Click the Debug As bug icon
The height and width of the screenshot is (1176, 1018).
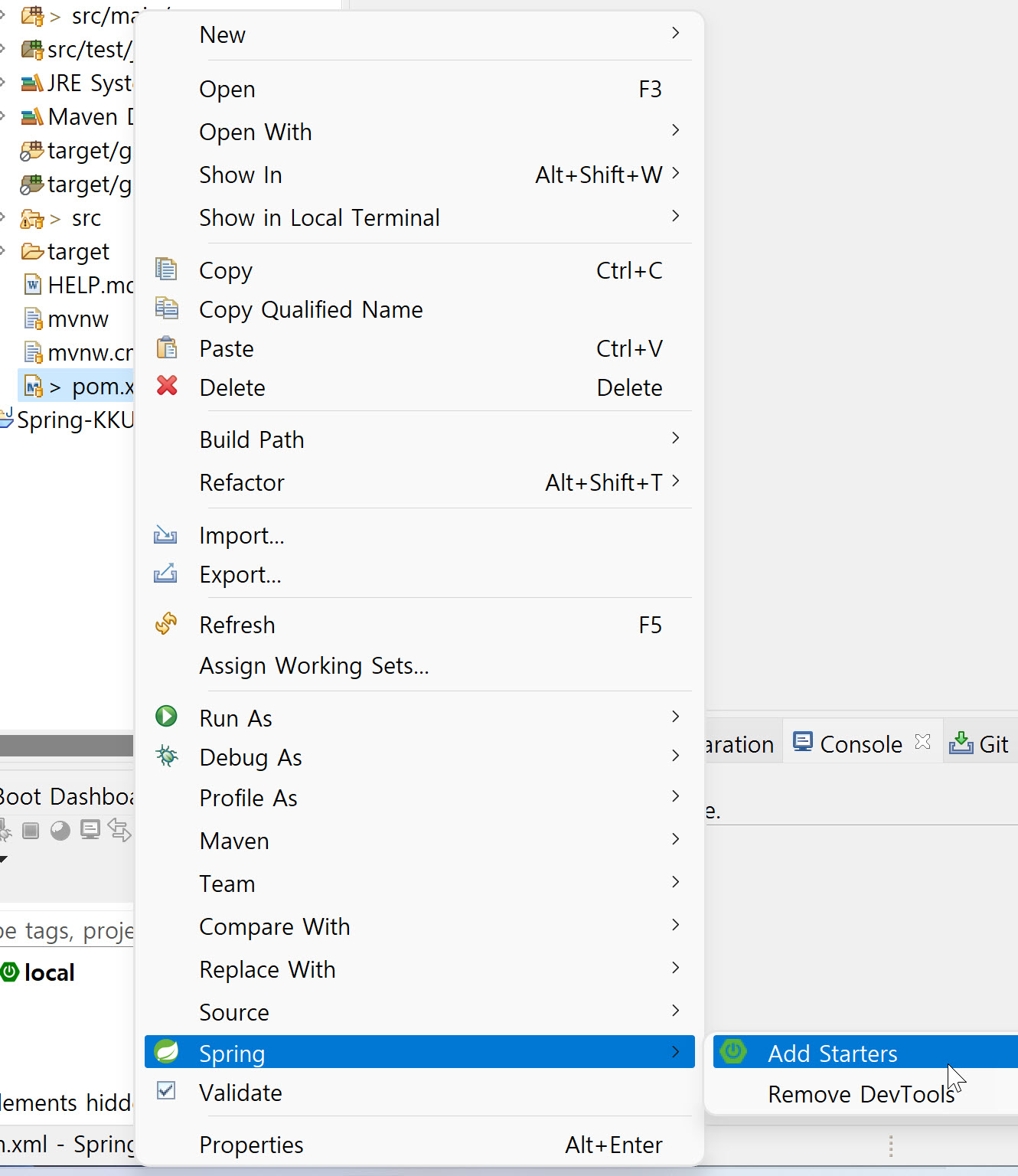tap(166, 756)
